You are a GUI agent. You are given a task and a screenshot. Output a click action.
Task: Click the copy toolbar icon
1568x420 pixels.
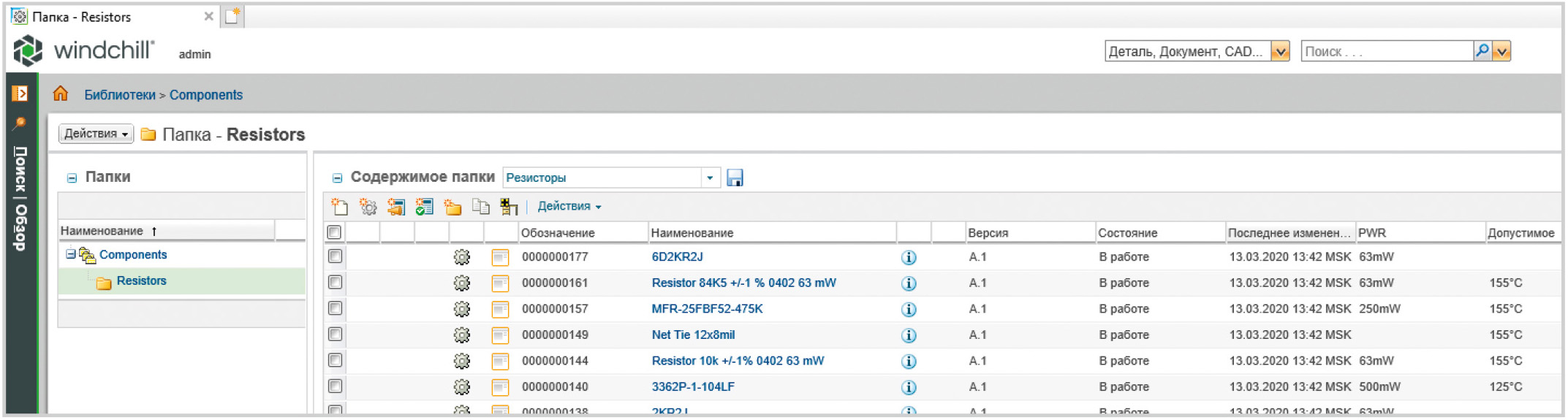tap(480, 207)
